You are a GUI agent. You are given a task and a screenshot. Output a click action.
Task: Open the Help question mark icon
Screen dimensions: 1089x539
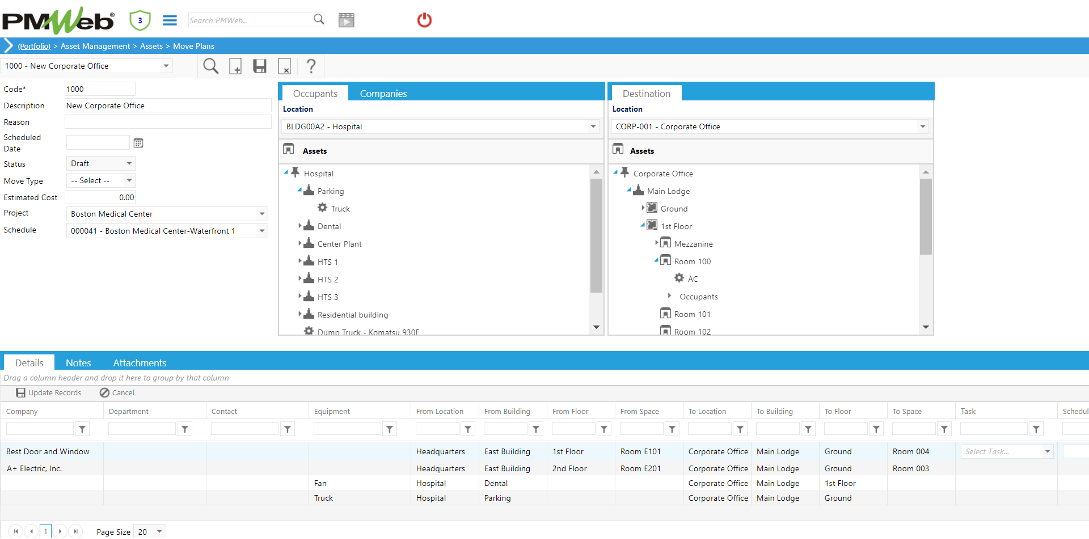(x=311, y=66)
